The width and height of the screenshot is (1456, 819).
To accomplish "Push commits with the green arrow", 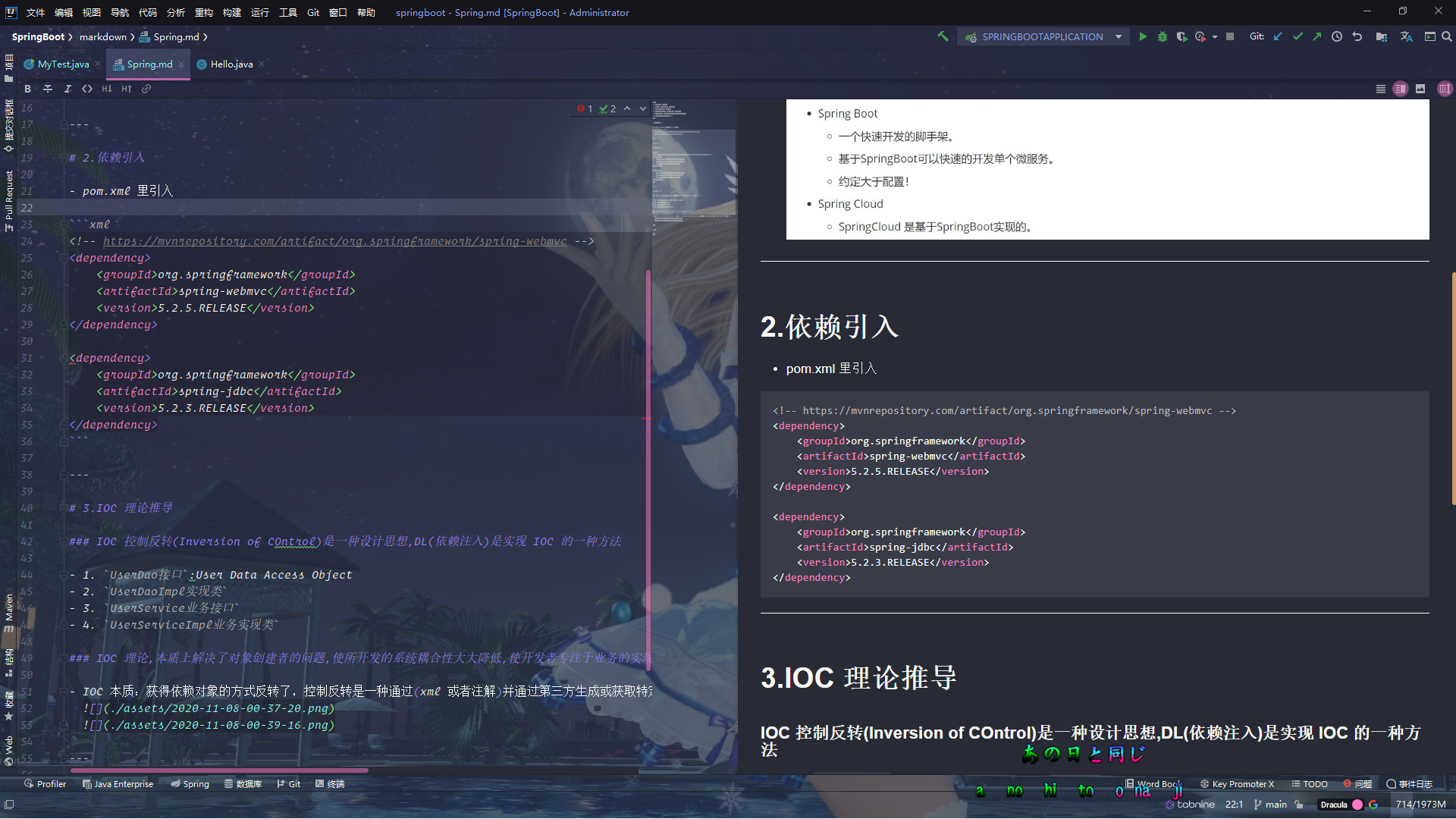I will 1317,36.
